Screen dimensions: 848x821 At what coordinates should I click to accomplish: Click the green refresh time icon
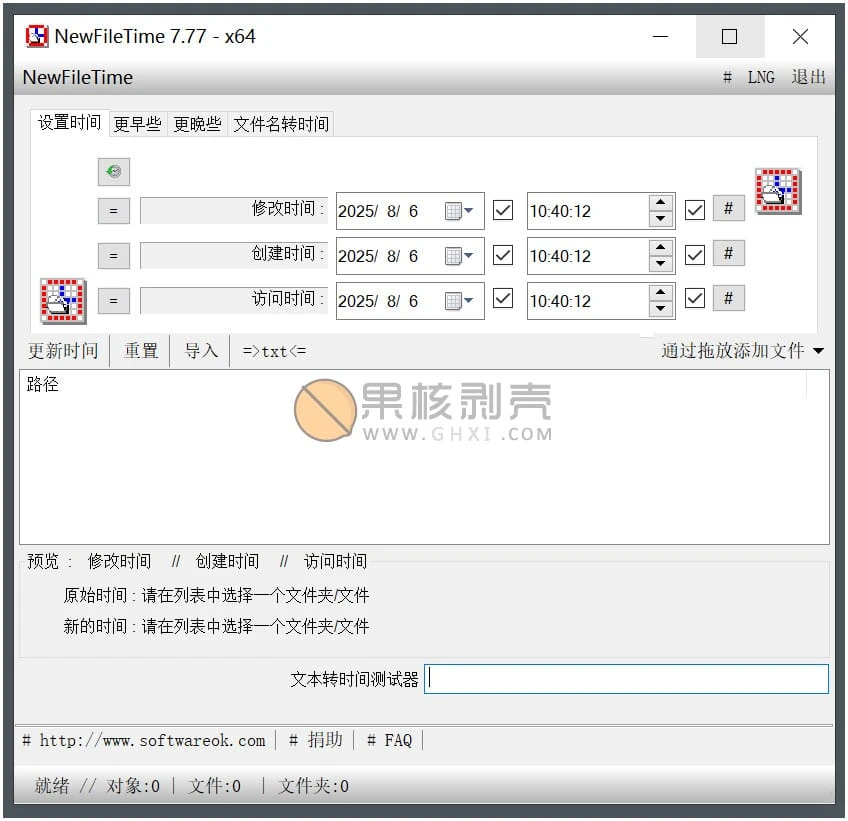click(114, 172)
